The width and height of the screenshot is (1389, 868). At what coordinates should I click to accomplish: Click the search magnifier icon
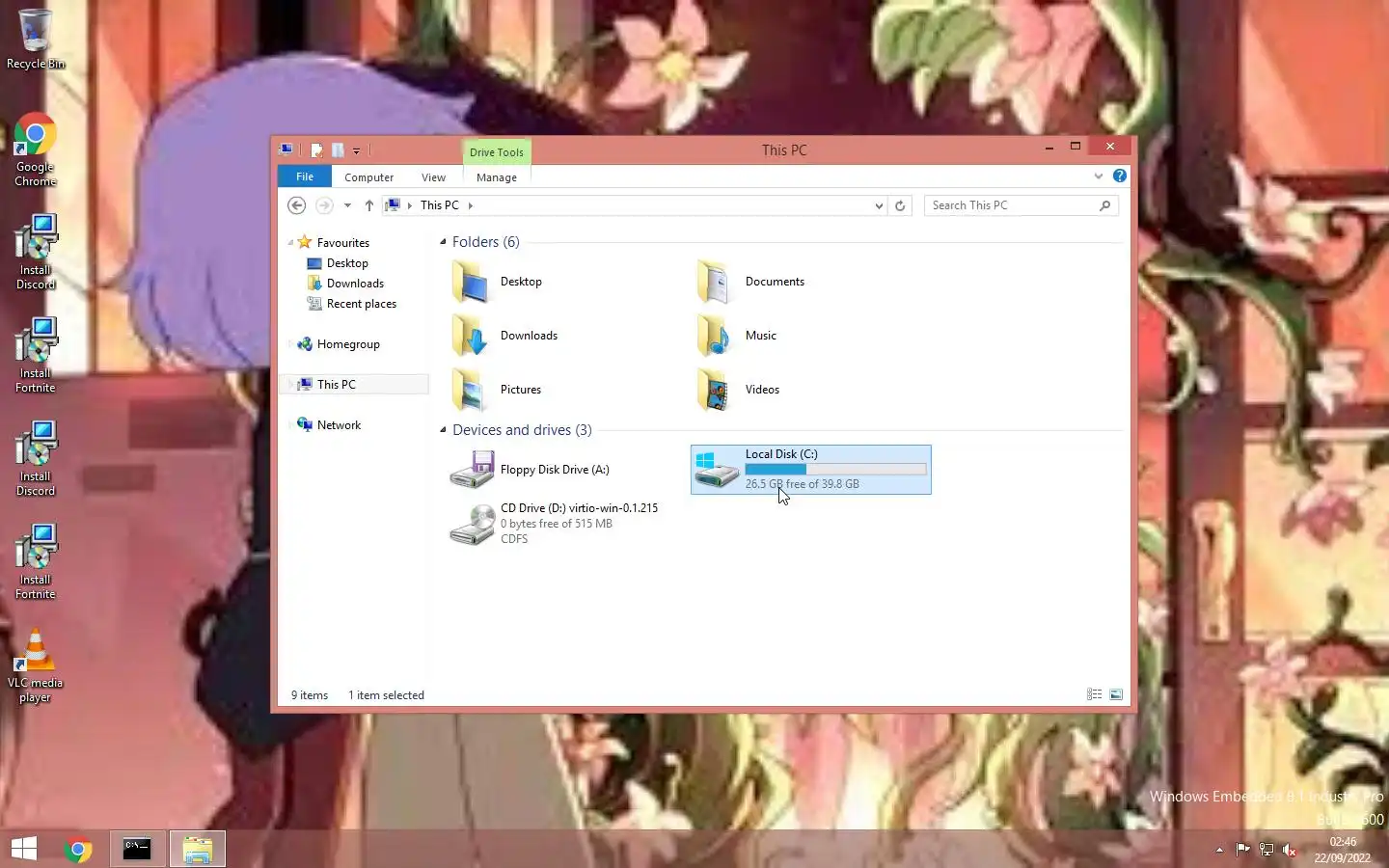point(1105,205)
